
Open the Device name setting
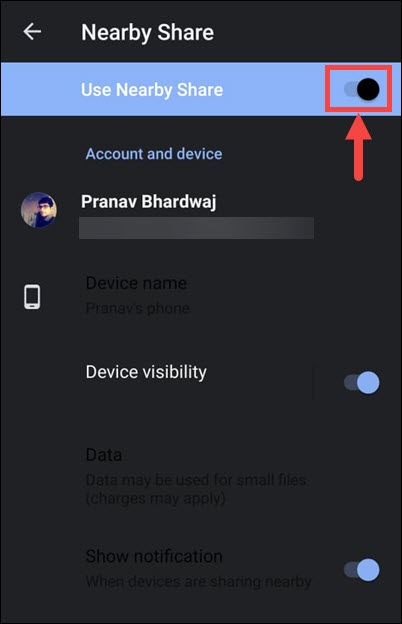(201, 296)
